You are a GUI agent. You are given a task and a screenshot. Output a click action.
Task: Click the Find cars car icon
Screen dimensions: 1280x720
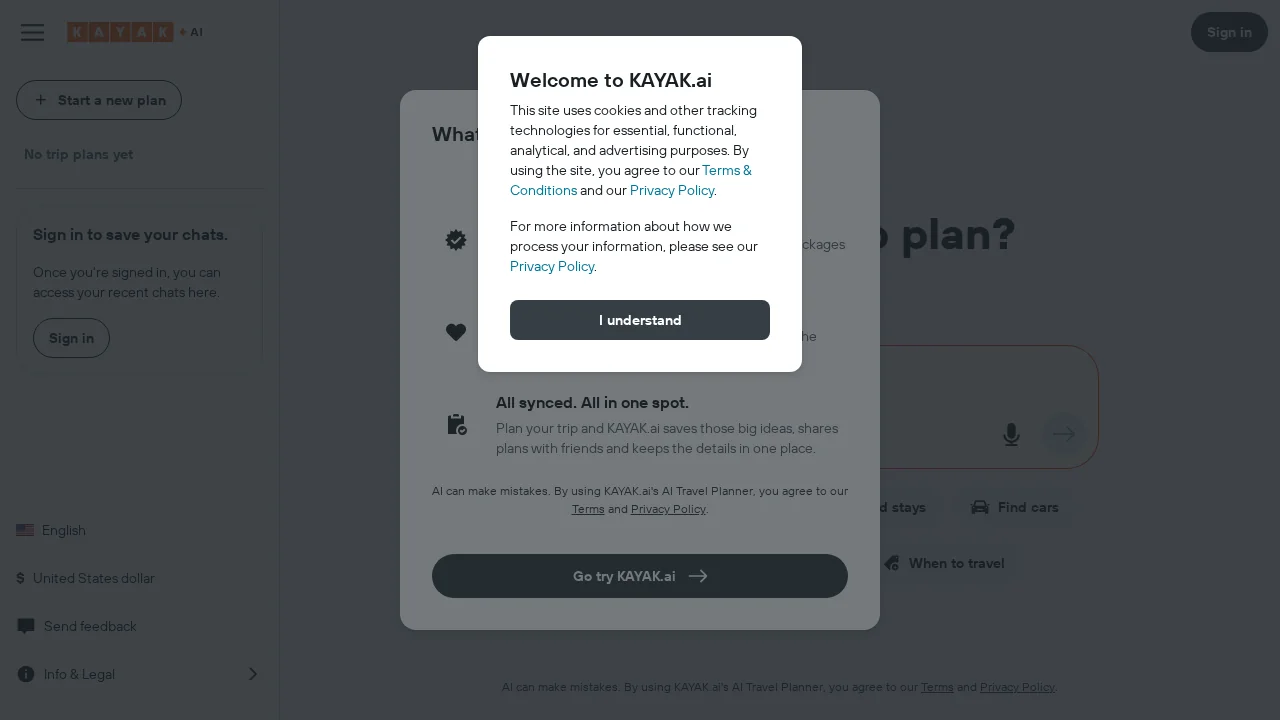(980, 507)
